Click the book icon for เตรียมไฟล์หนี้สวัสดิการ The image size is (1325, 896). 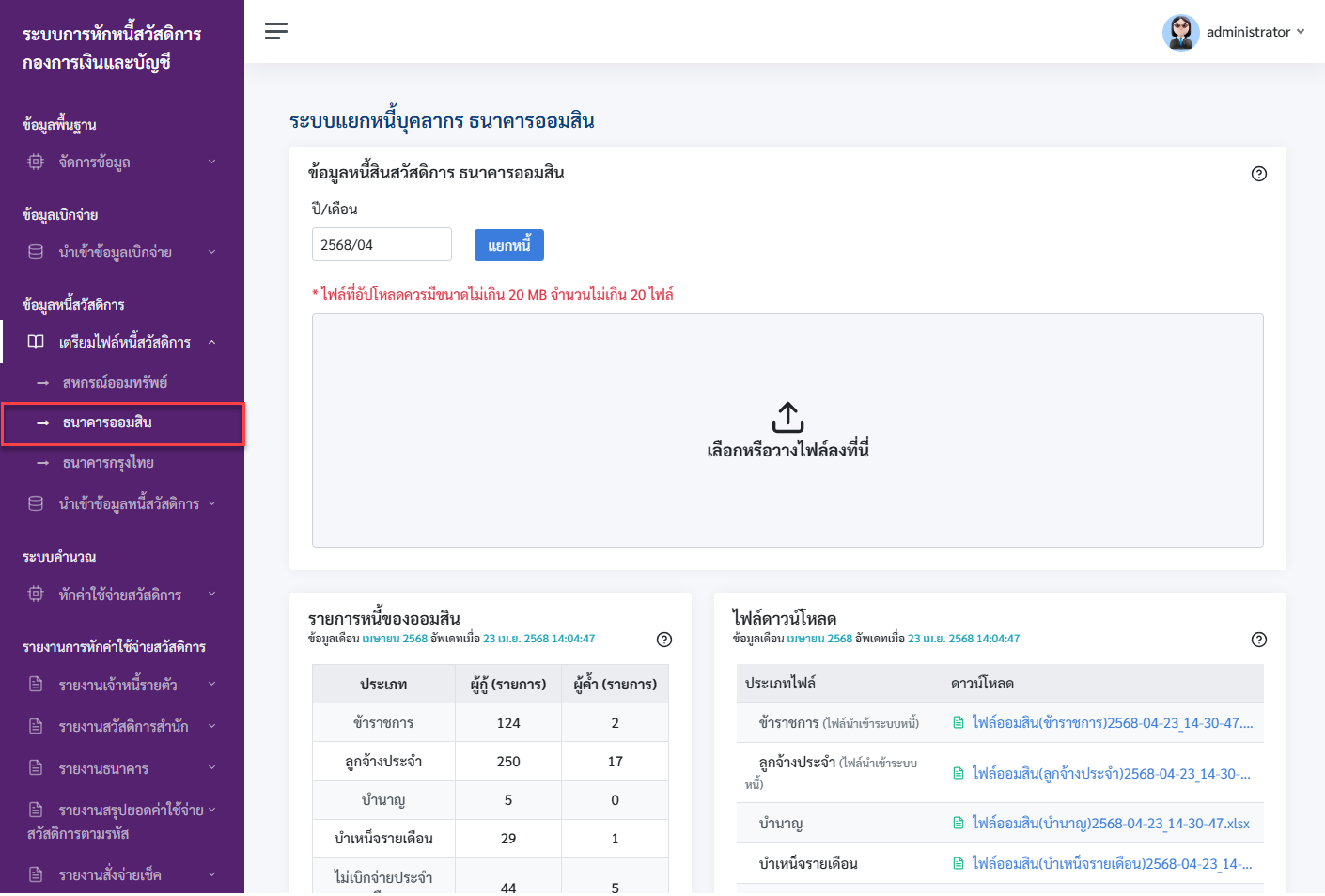click(x=36, y=342)
